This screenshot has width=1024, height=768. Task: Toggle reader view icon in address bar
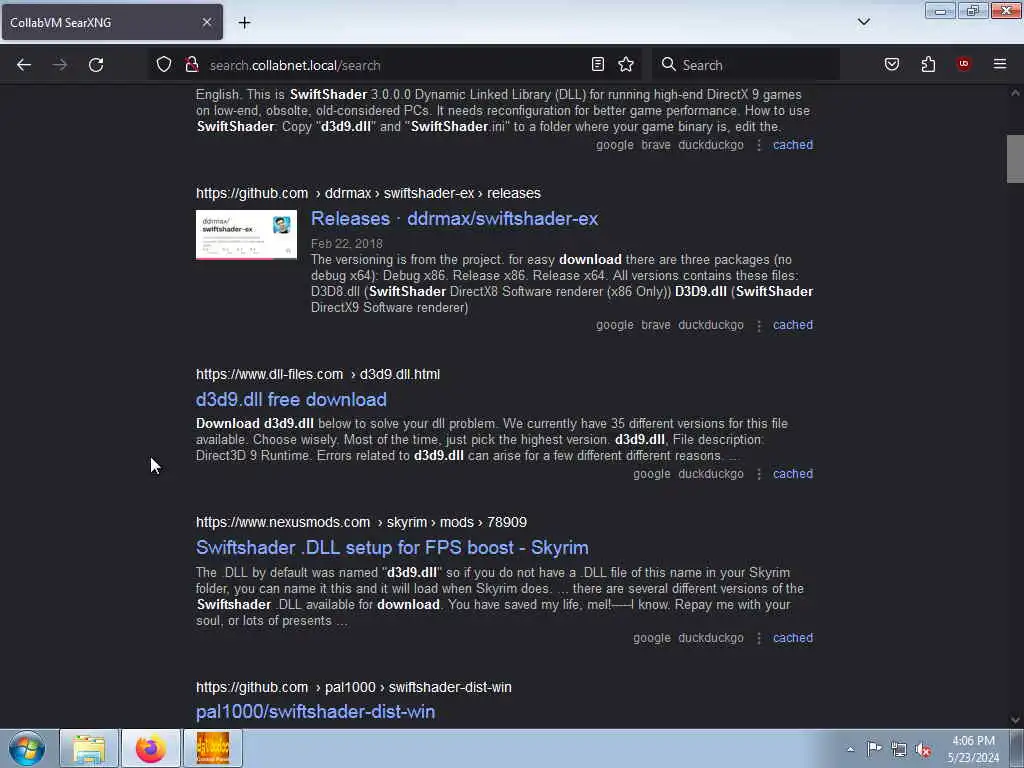point(598,64)
